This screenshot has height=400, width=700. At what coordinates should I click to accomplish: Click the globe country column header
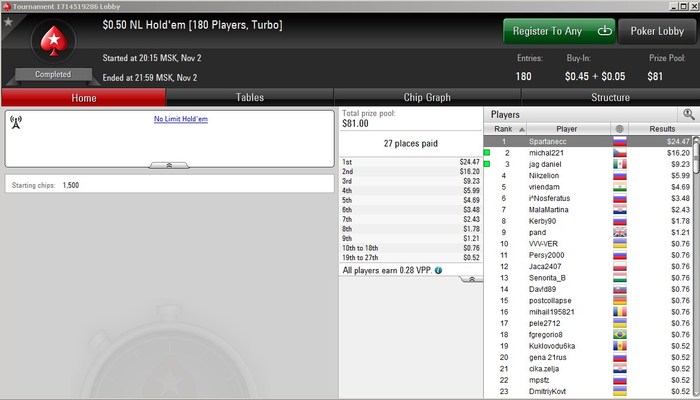pos(619,129)
